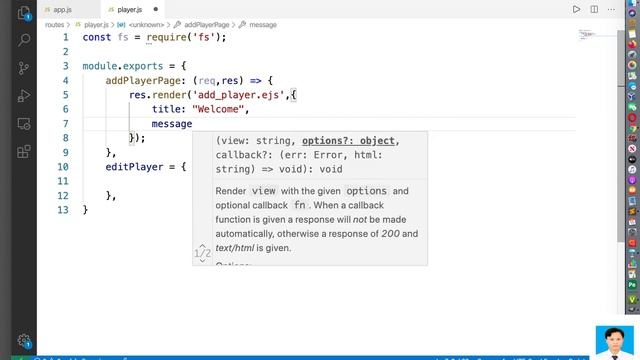640x360 pixels.
Task: Show previous signature in parameter hint
Action: (x=202, y=246)
